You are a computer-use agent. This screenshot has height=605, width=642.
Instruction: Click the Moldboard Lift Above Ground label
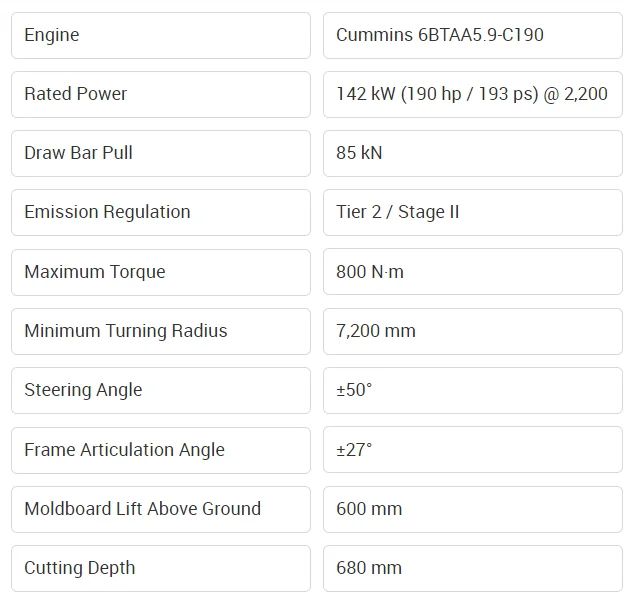160,509
